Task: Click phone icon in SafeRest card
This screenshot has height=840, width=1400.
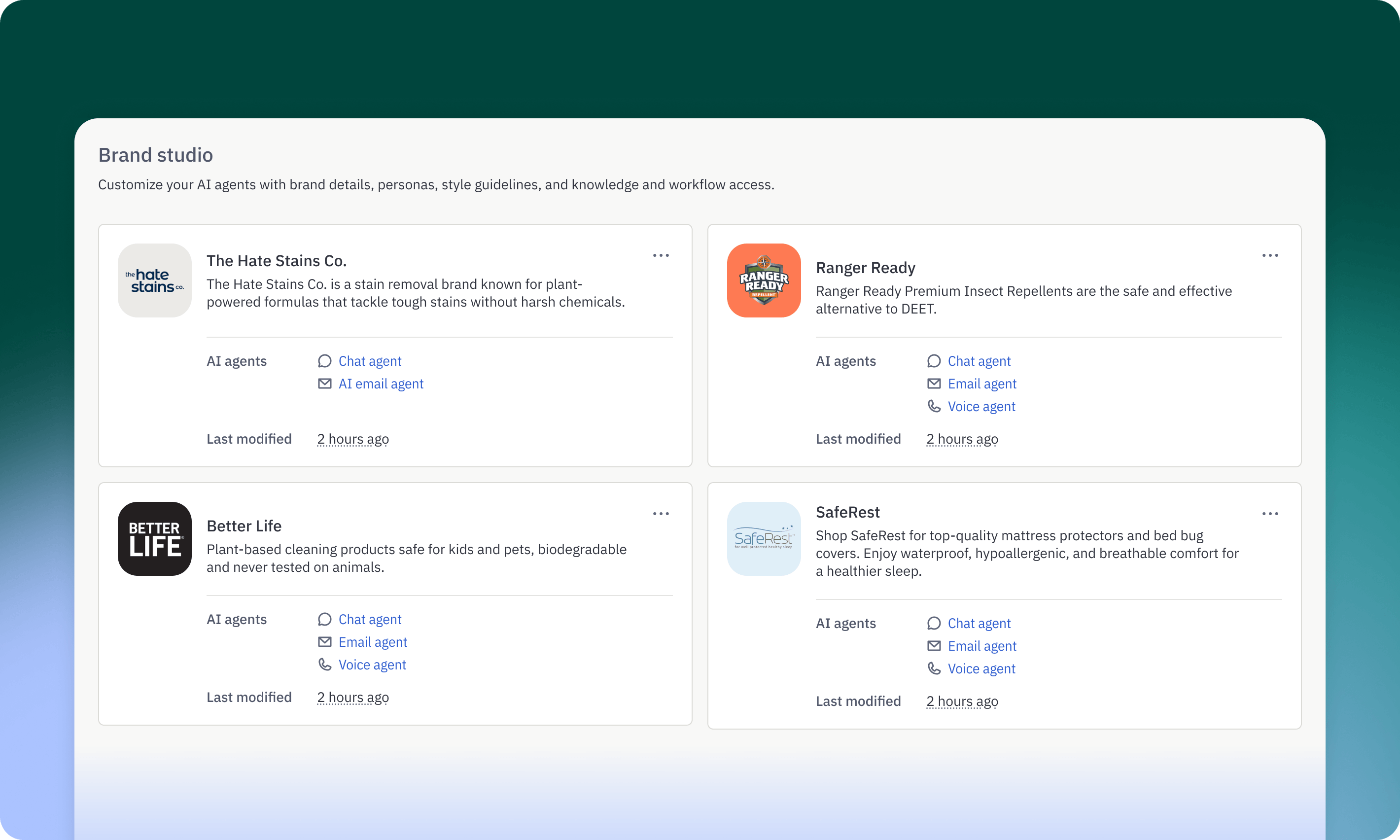Action: tap(934, 668)
